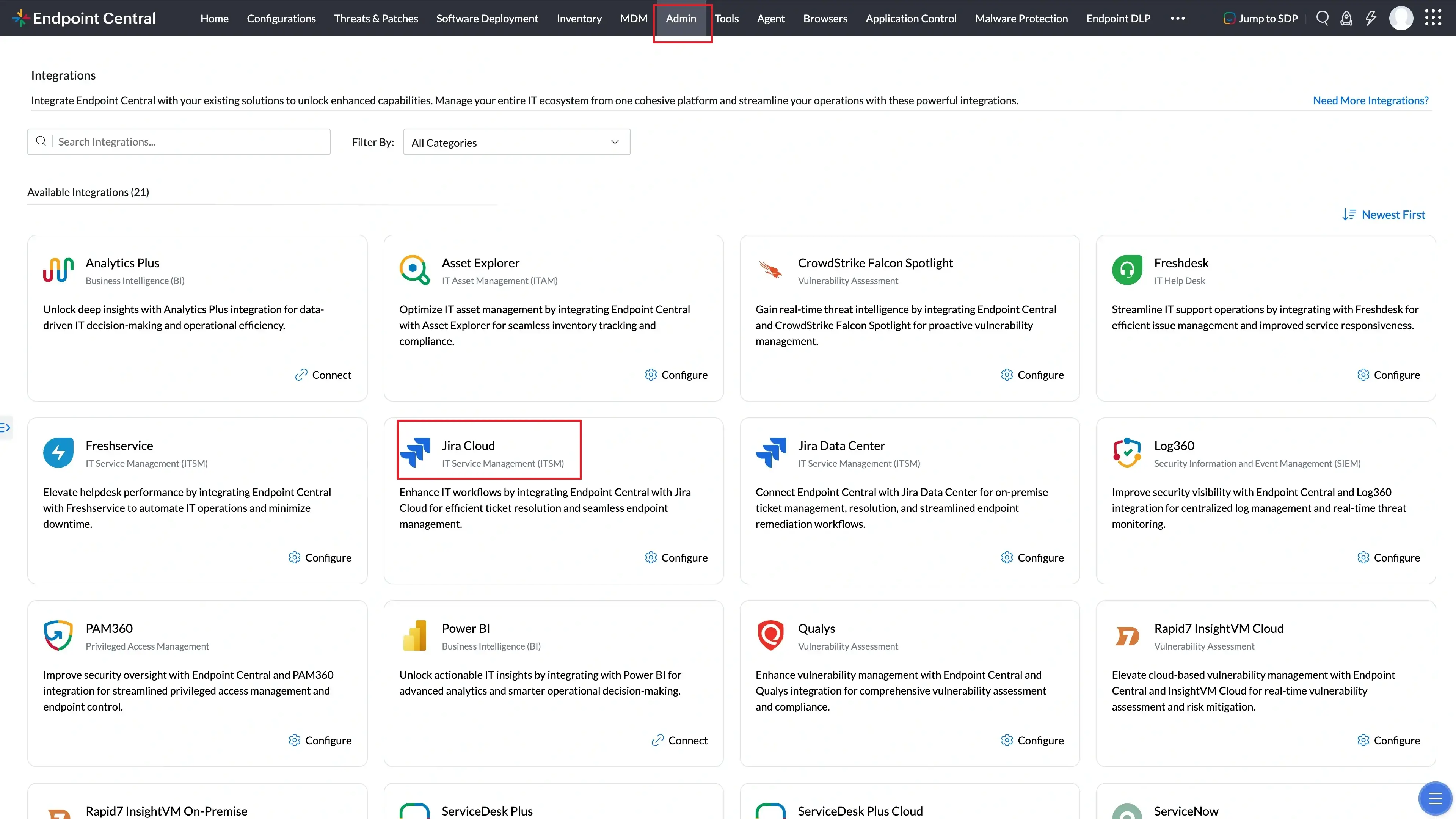
Task: Open the MDM tab
Action: 634,18
